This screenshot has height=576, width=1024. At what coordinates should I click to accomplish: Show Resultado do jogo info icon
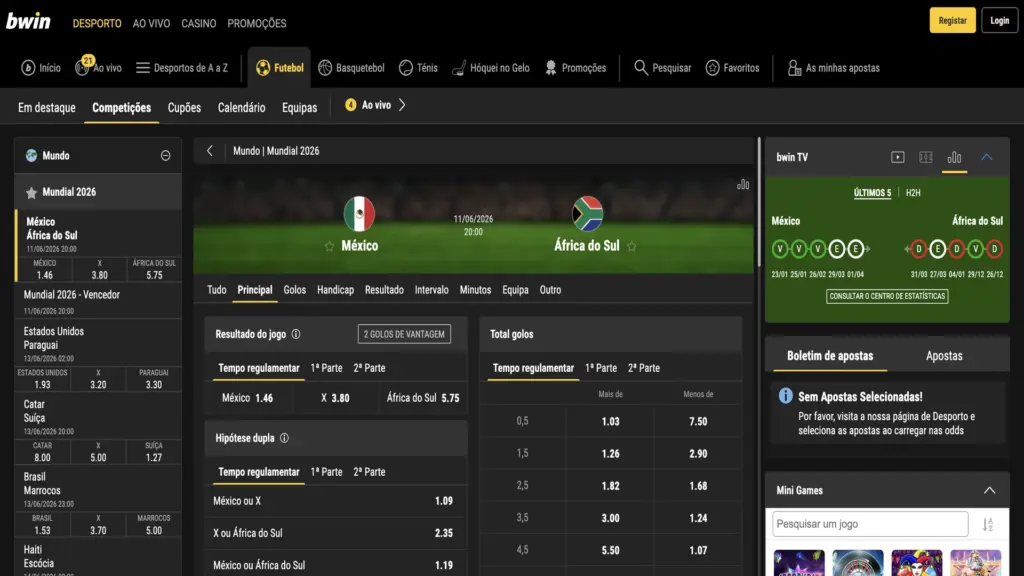(x=296, y=334)
